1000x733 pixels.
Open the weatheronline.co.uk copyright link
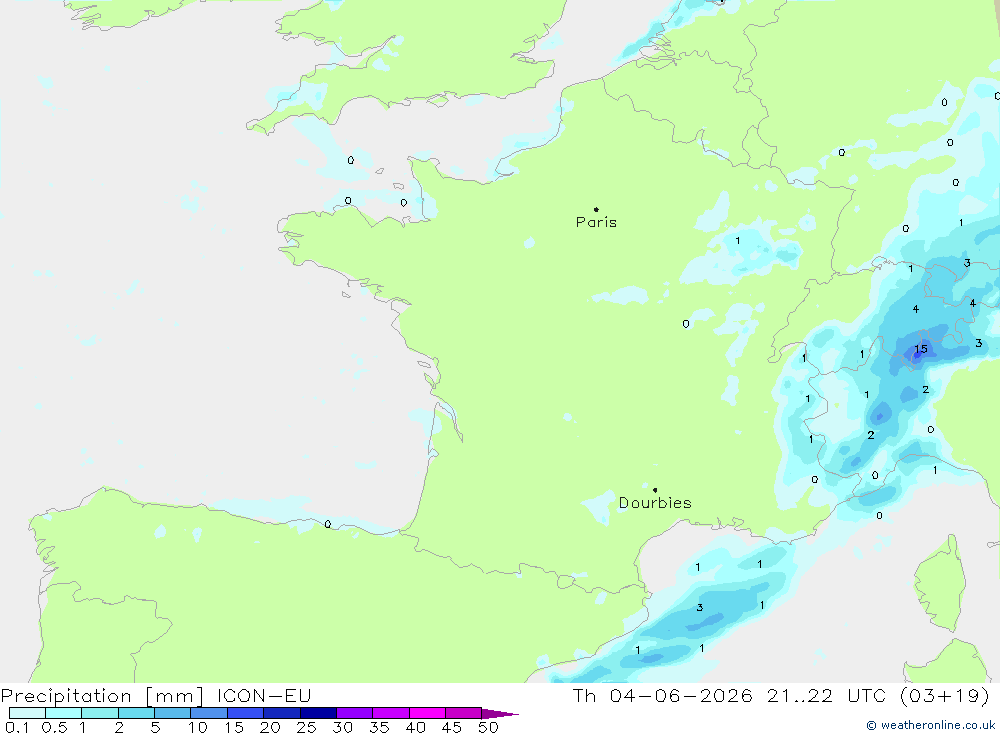tap(931, 725)
